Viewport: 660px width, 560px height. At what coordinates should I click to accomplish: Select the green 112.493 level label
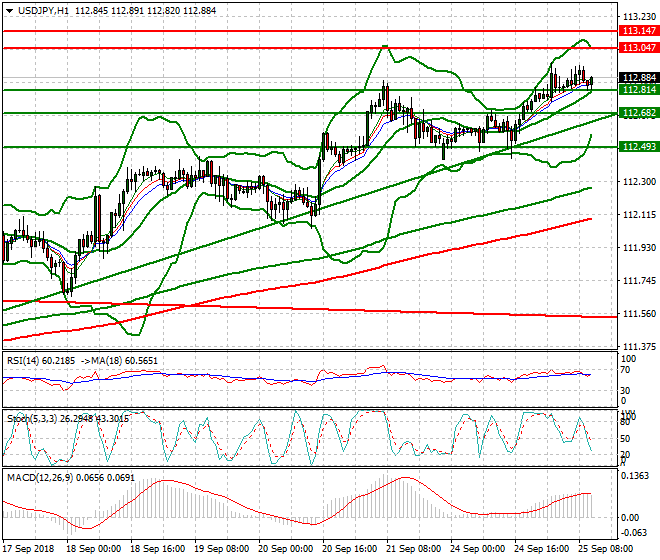point(639,147)
